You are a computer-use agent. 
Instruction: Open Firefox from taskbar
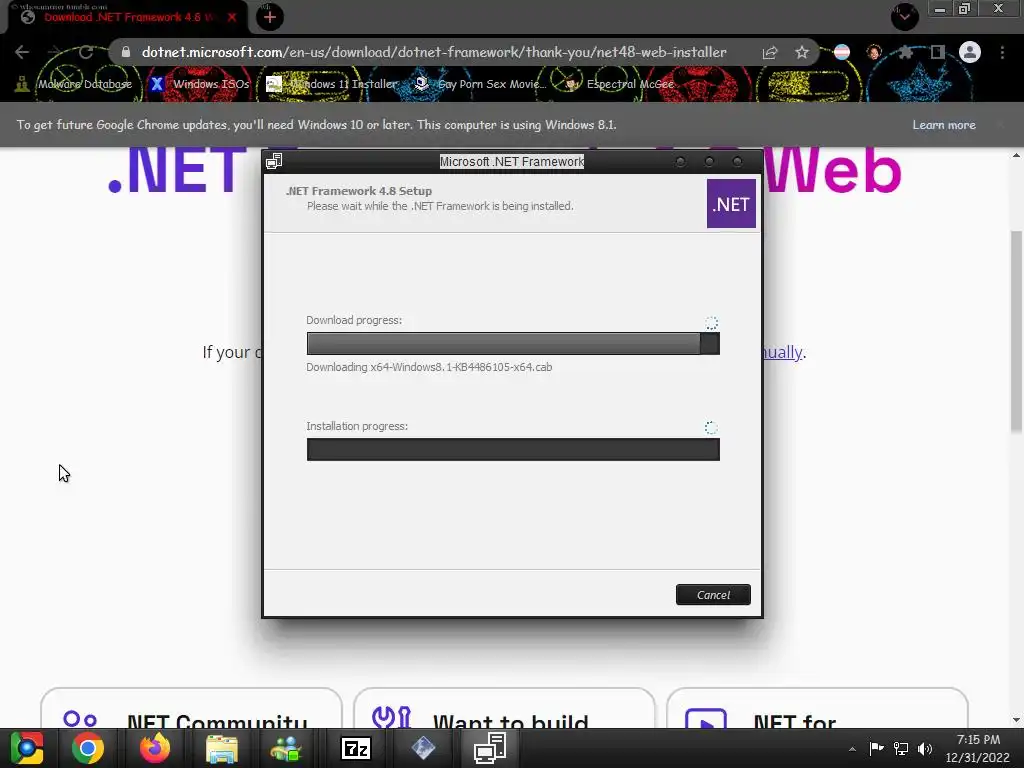tap(155, 748)
